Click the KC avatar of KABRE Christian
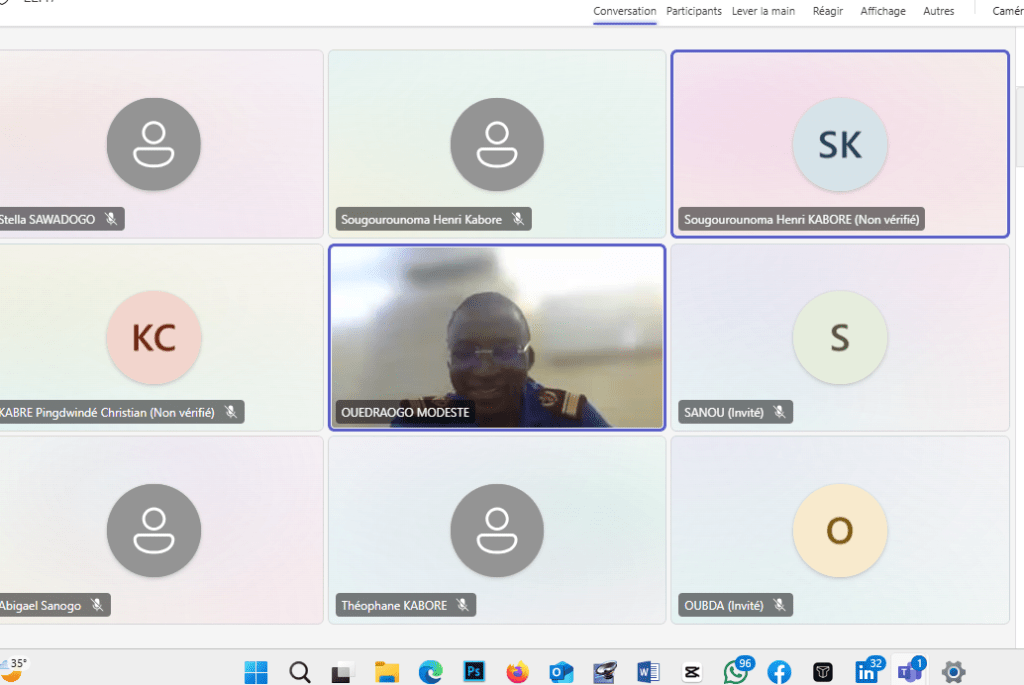 (154, 338)
